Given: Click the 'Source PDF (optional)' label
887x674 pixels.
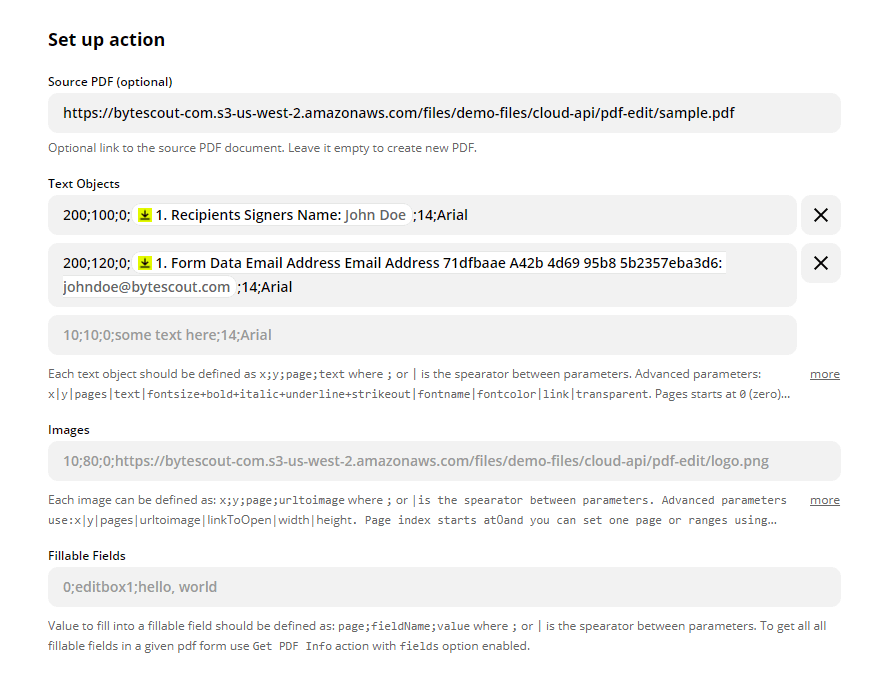Looking at the screenshot, I should tap(110, 82).
